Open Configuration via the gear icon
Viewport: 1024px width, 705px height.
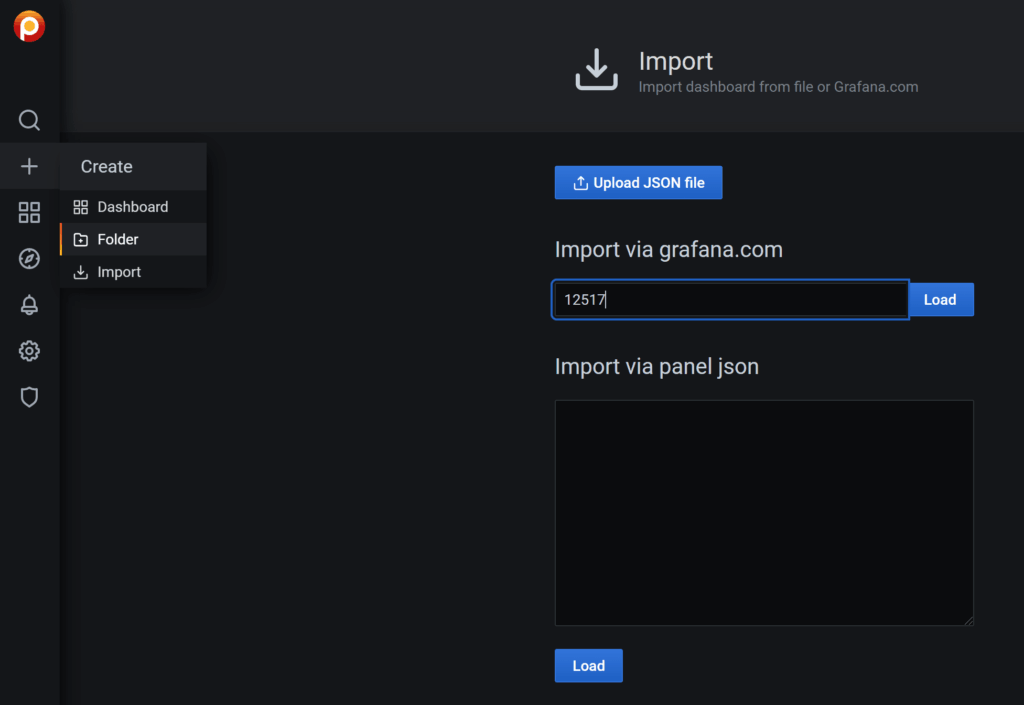coord(29,351)
